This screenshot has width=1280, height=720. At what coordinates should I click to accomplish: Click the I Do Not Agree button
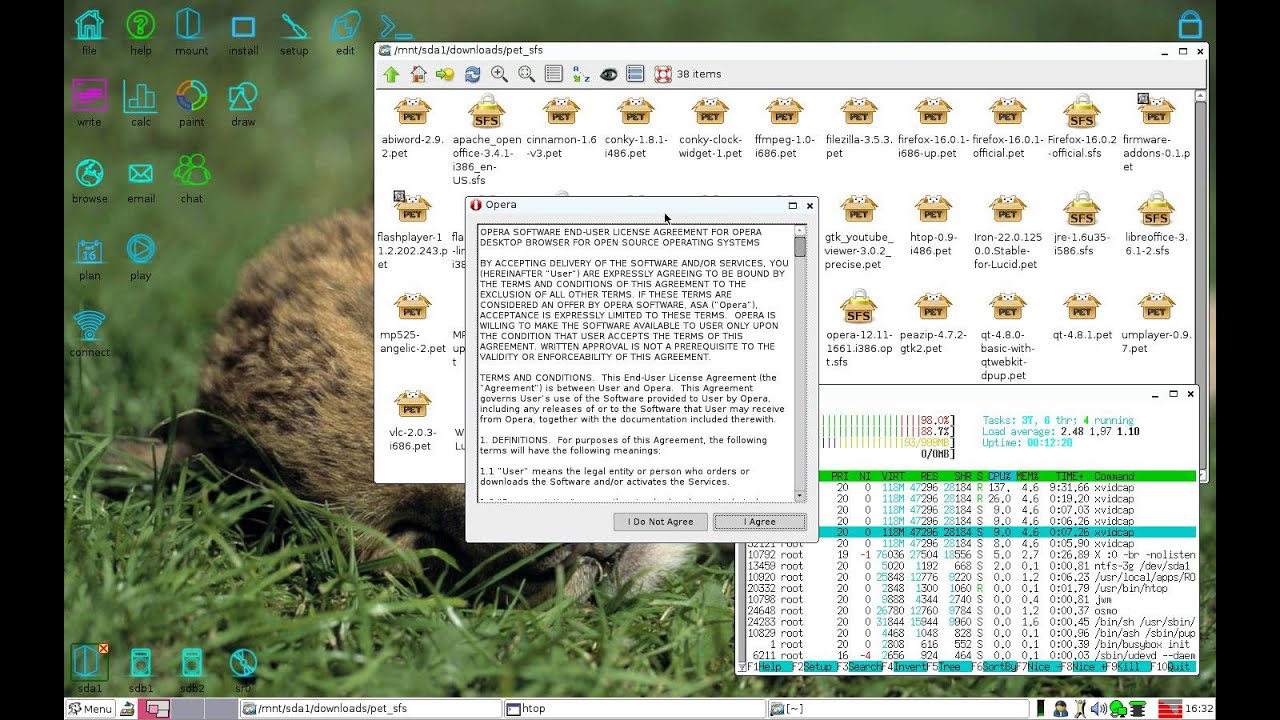coord(660,522)
